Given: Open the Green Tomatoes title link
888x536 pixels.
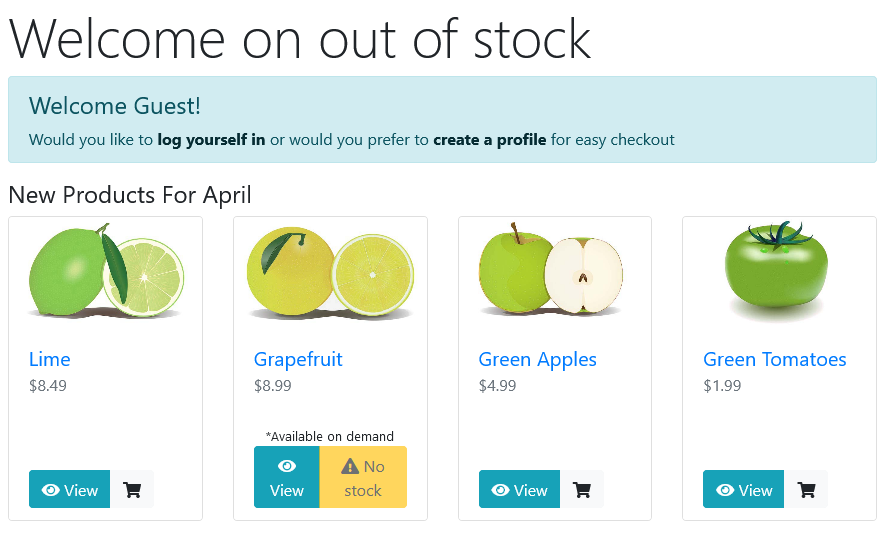Looking at the screenshot, I should (775, 359).
